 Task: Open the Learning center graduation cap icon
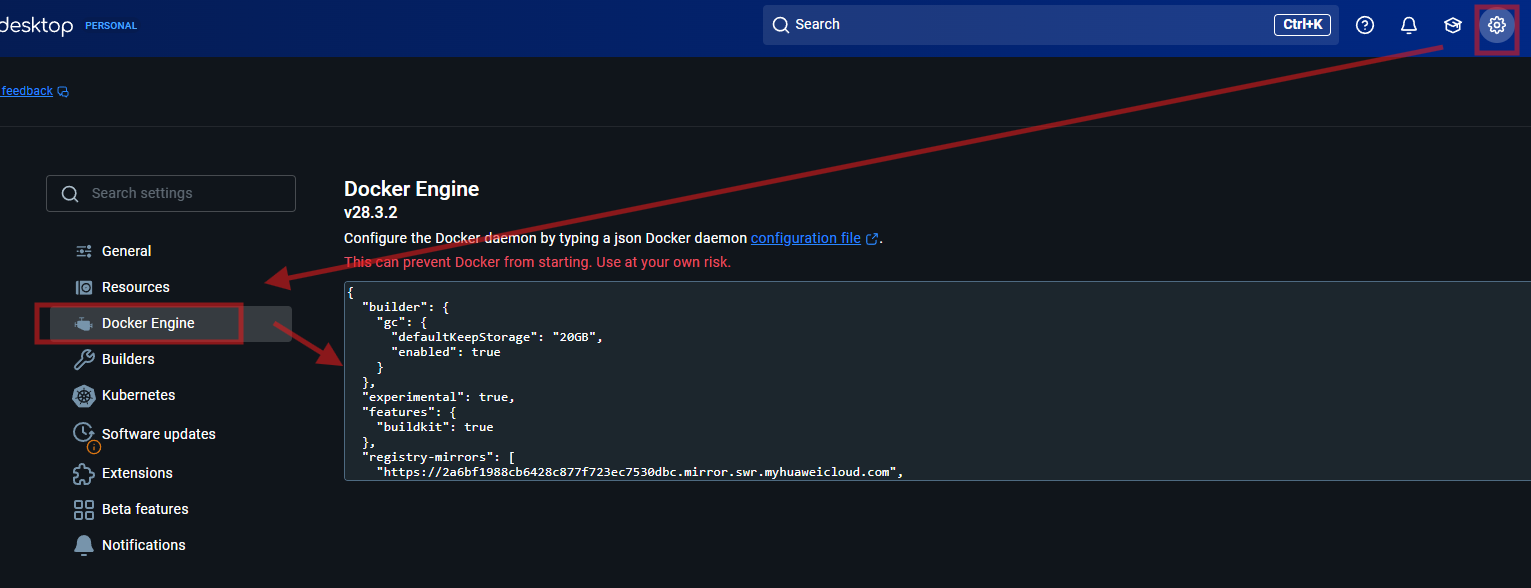point(1453,25)
